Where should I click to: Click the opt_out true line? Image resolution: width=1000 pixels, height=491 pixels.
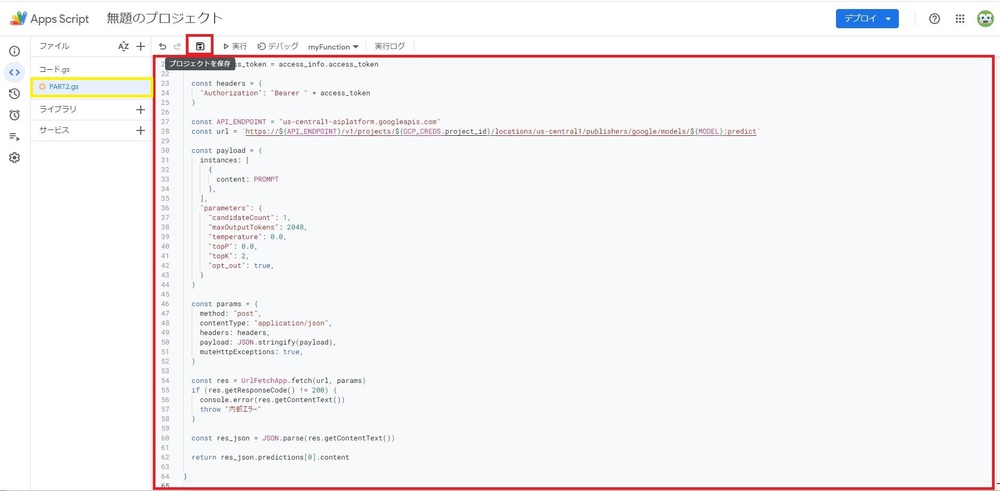[240, 265]
